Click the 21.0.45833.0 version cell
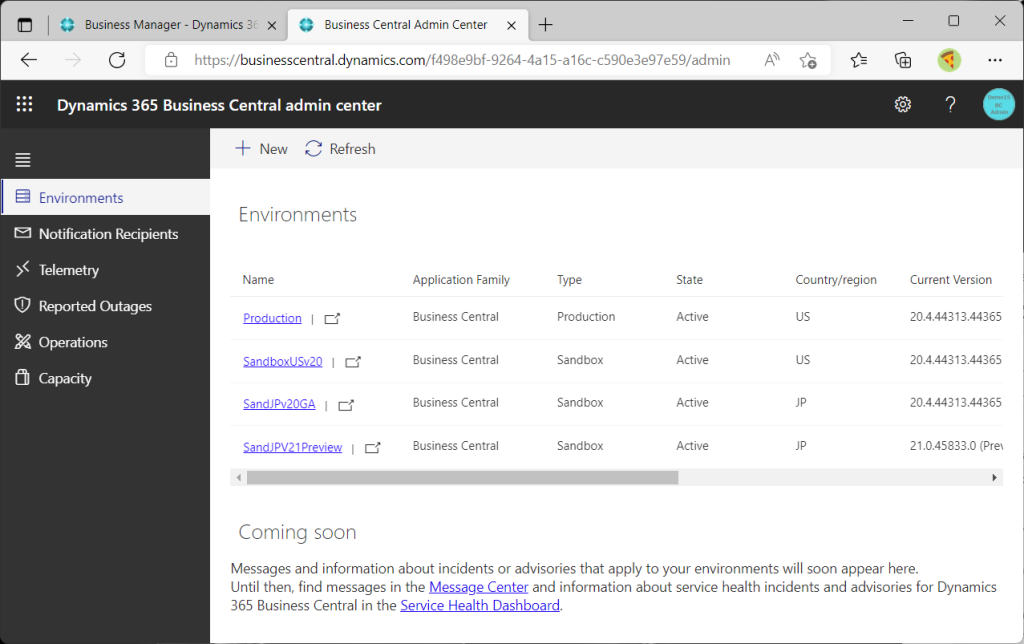This screenshot has height=644, width=1024. [956, 446]
